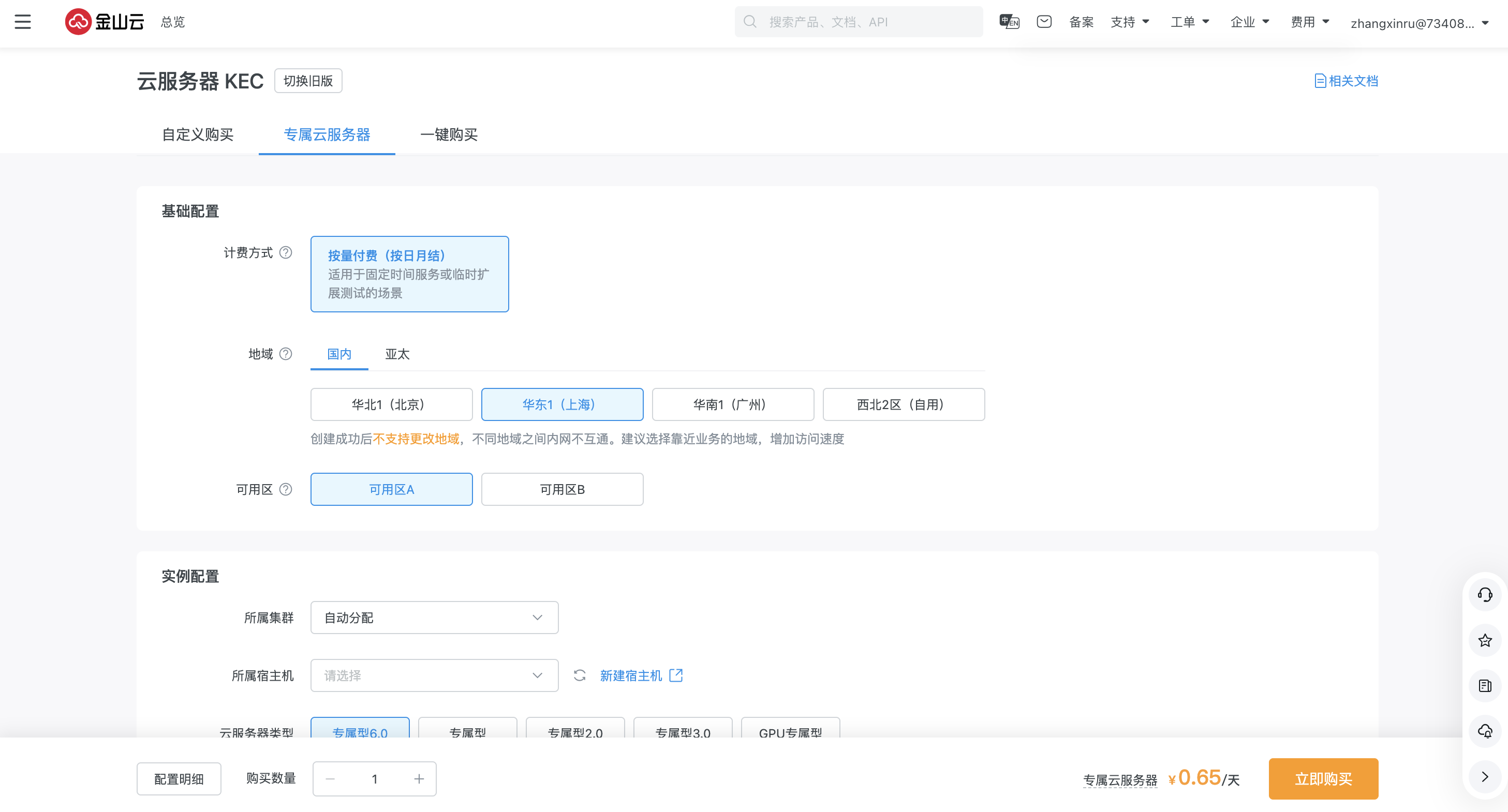The height and width of the screenshot is (812, 1508).
Task: Click the cloud icon in right sidebar
Action: click(x=1485, y=731)
